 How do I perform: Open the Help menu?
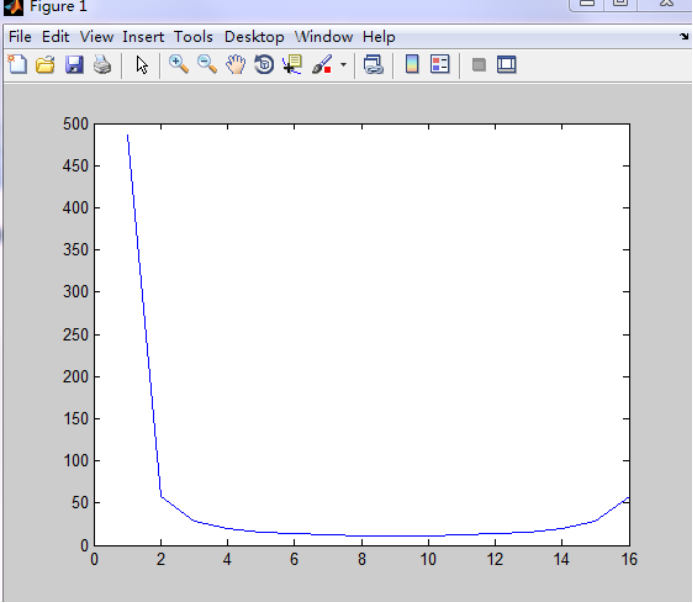tap(379, 37)
